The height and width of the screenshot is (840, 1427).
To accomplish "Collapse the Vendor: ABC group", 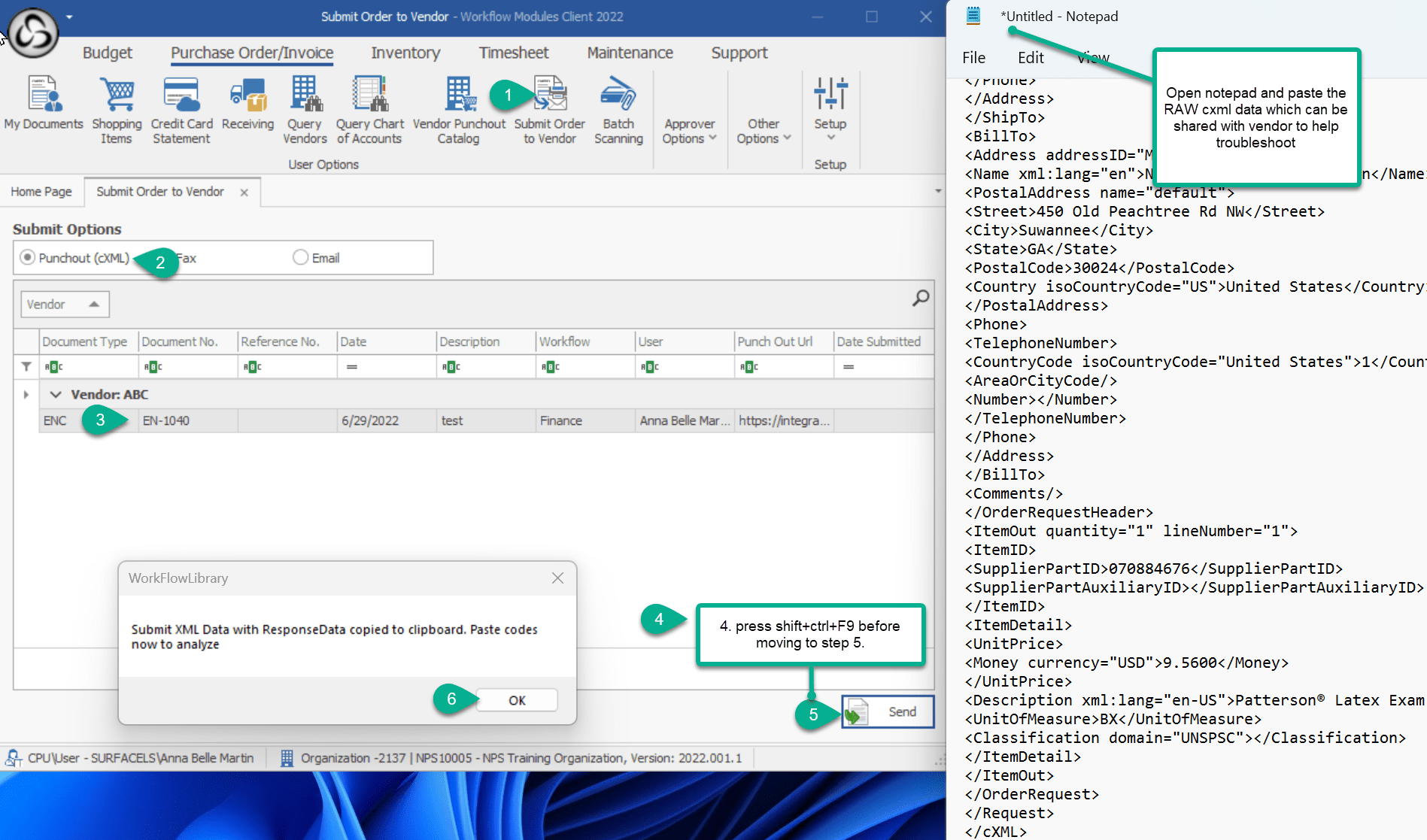I will (x=56, y=394).
